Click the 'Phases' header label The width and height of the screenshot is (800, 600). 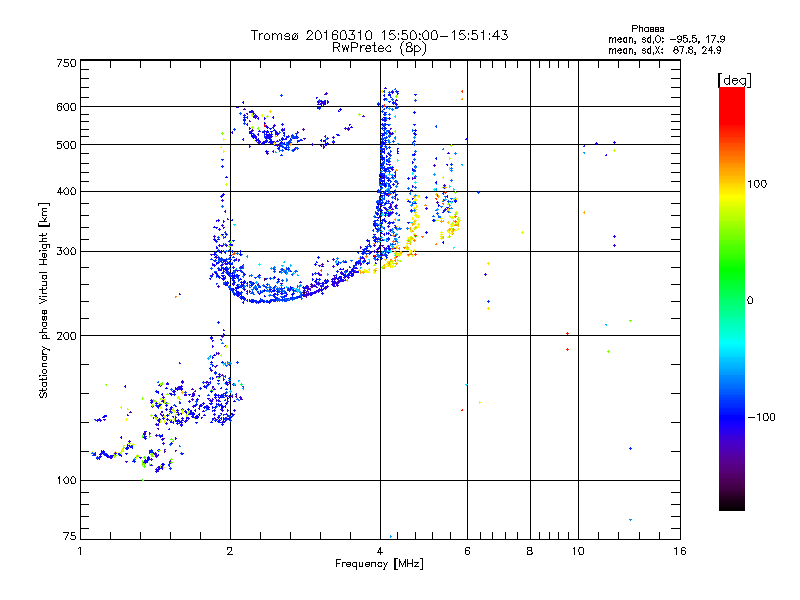[x=647, y=29]
